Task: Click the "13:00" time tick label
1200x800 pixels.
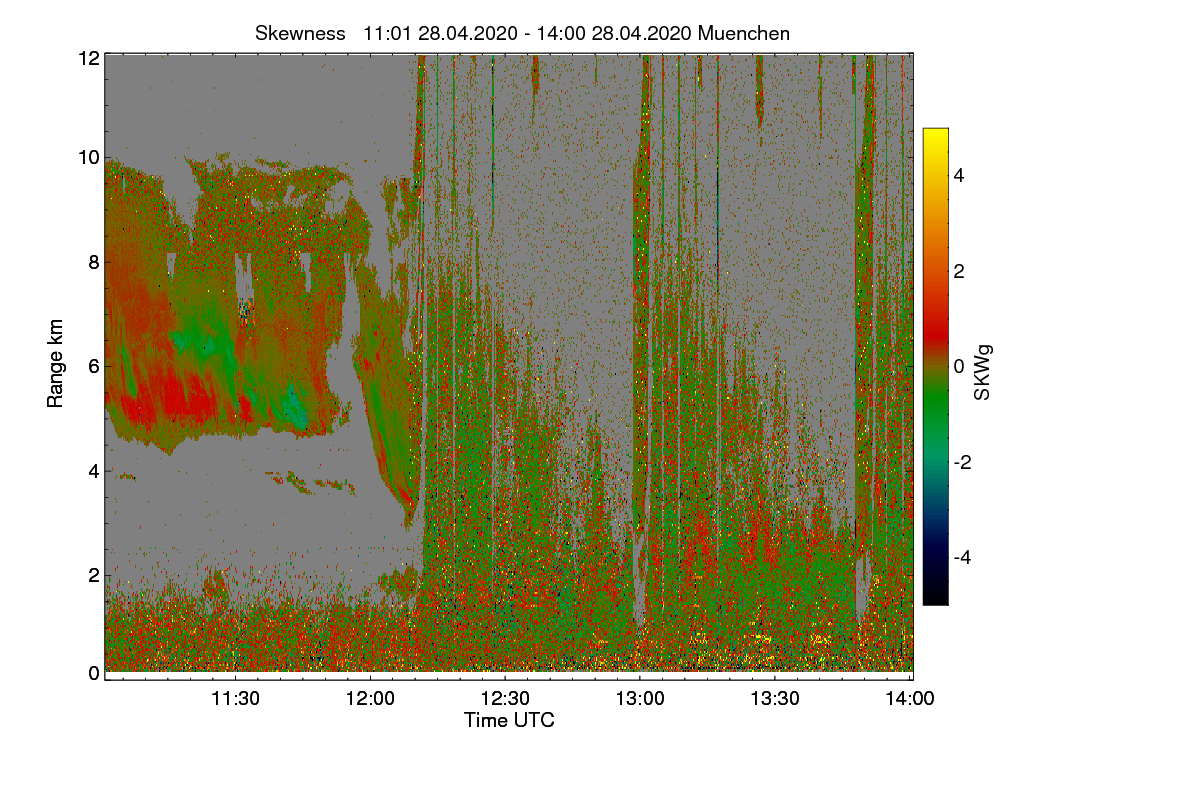Action: [x=640, y=699]
